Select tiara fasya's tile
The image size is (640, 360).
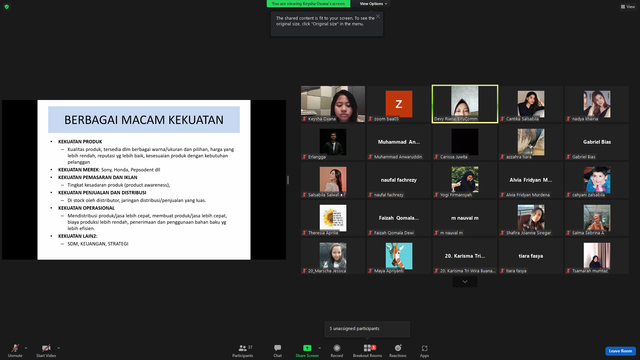coord(531,256)
